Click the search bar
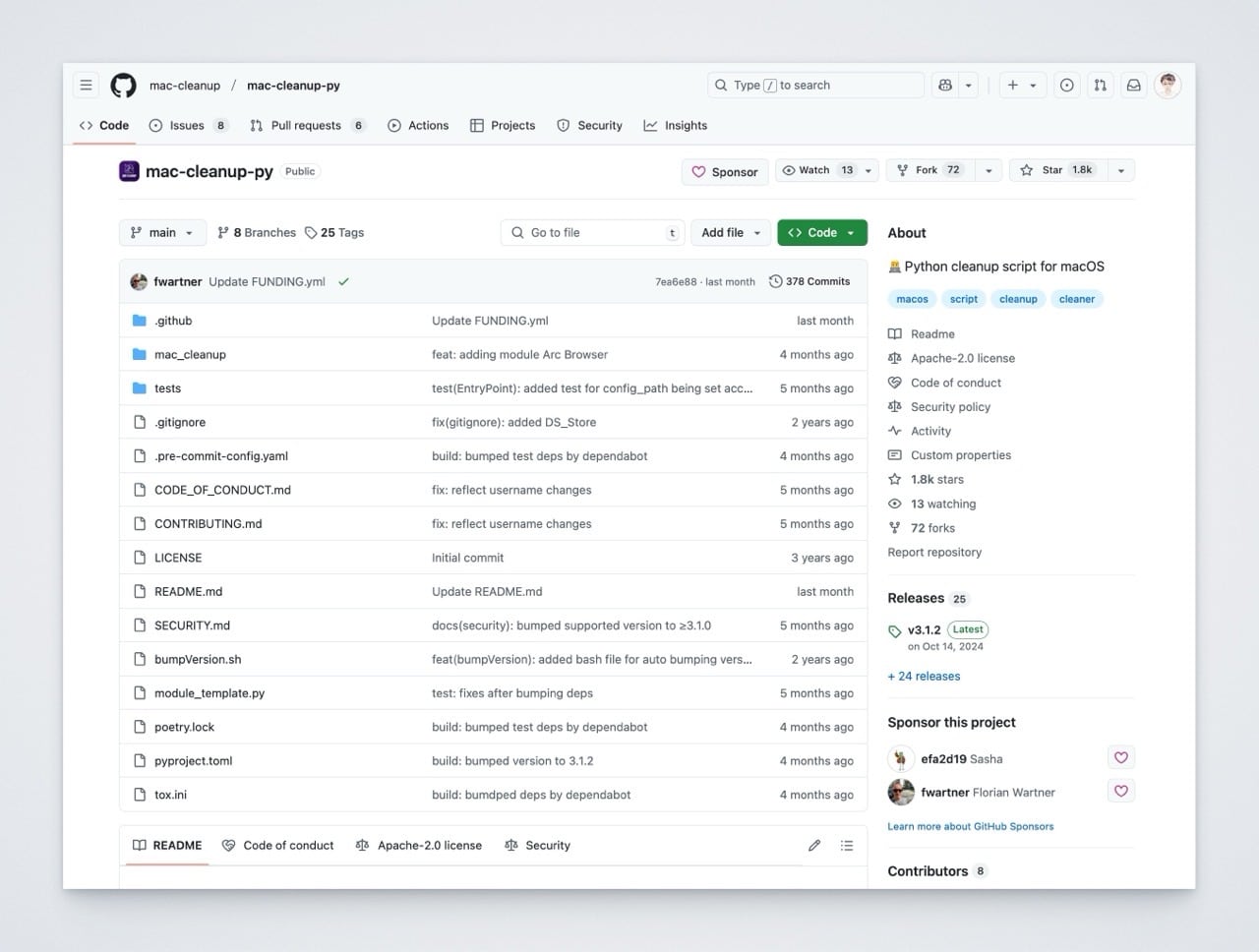 815,86
